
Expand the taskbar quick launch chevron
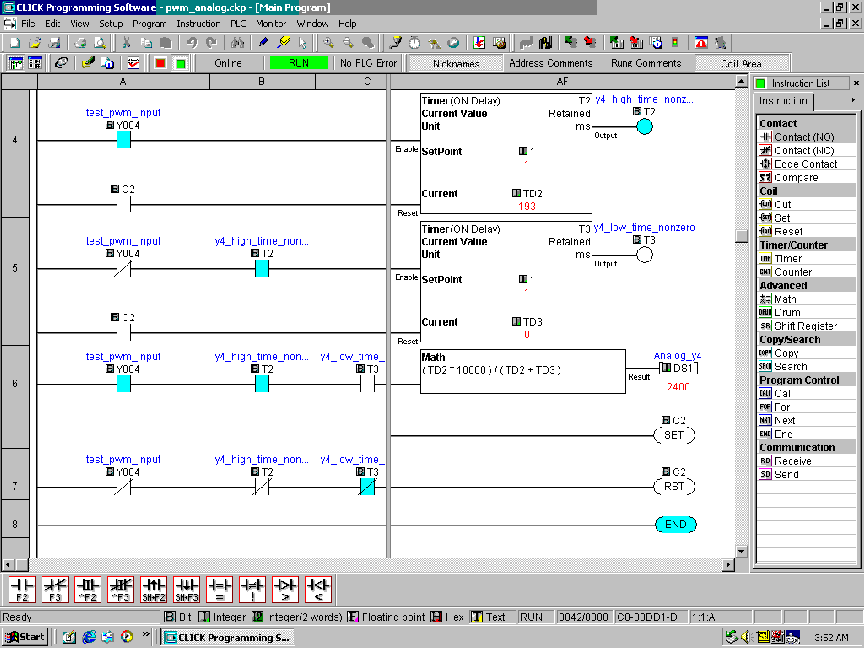coord(146,635)
